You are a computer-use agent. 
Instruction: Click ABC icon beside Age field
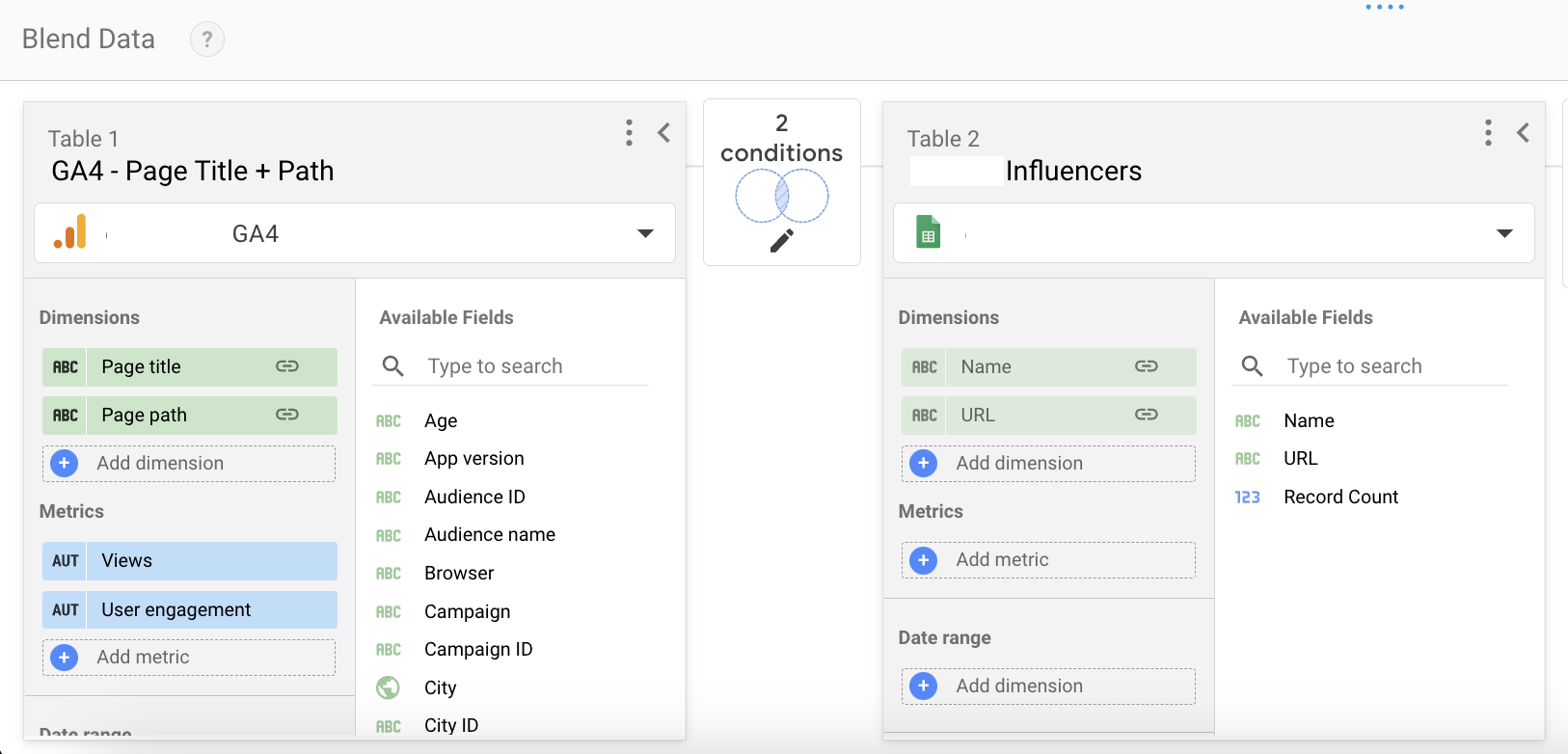(x=389, y=421)
